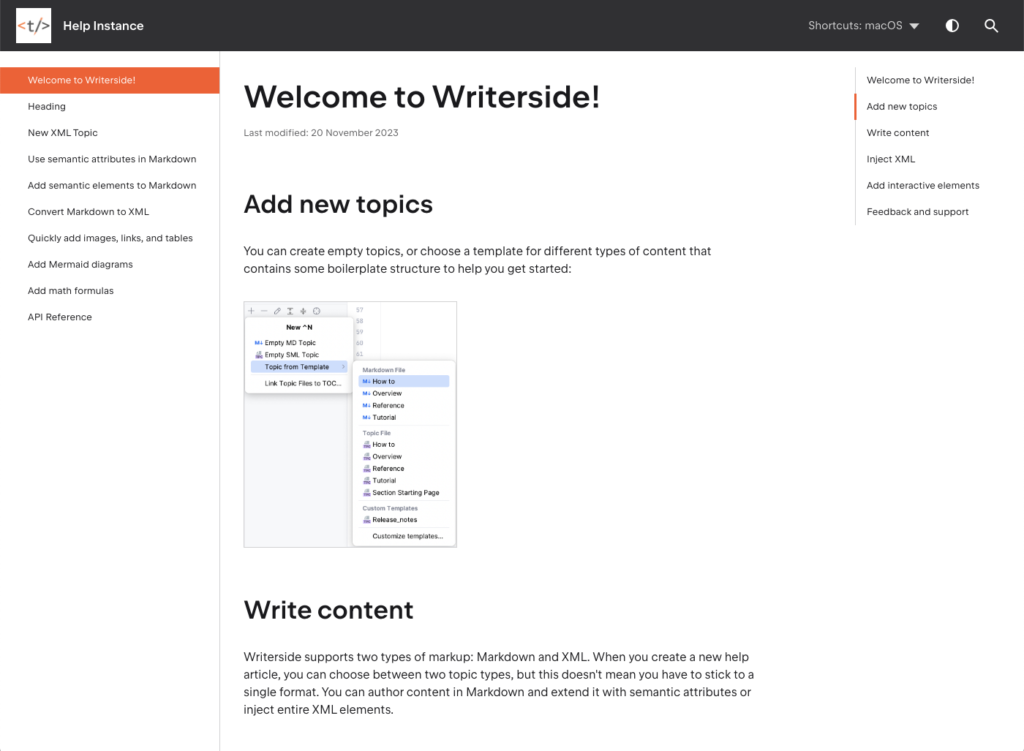Open the Heading topic in sidebar
The height and width of the screenshot is (751, 1024).
click(47, 106)
